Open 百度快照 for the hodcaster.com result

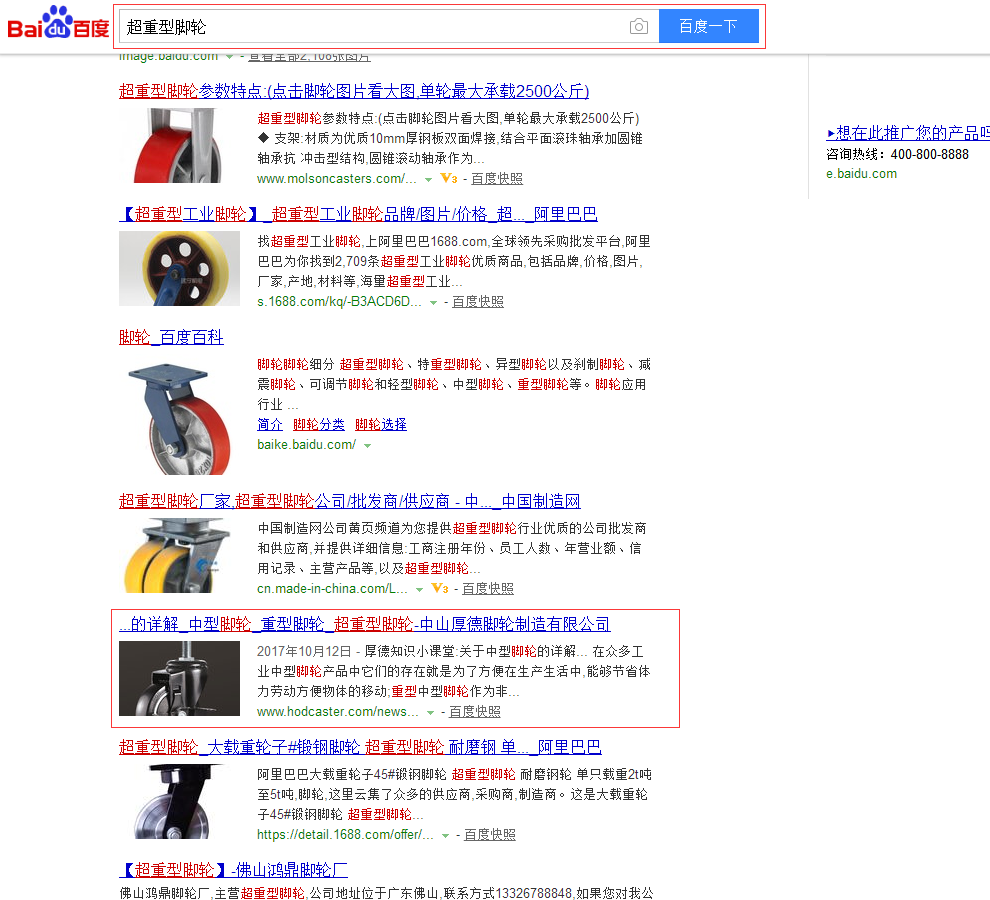coord(474,712)
